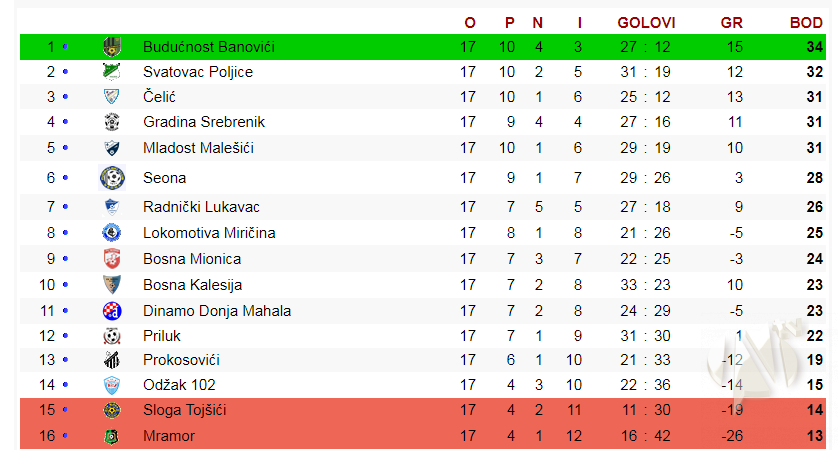Click the Budućnost Banovići club crest
Viewport: 839px width, 450px height.
(111, 47)
